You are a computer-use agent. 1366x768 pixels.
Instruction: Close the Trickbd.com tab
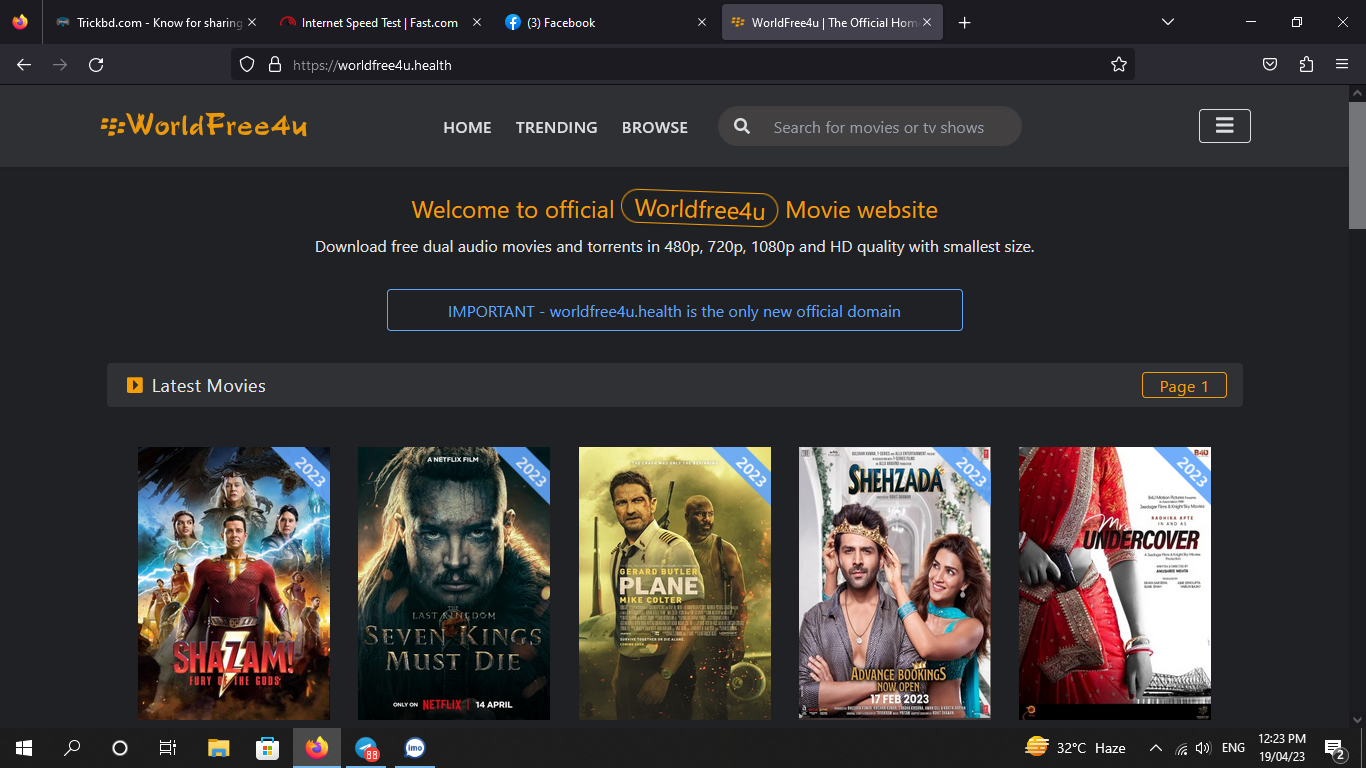pos(251,22)
